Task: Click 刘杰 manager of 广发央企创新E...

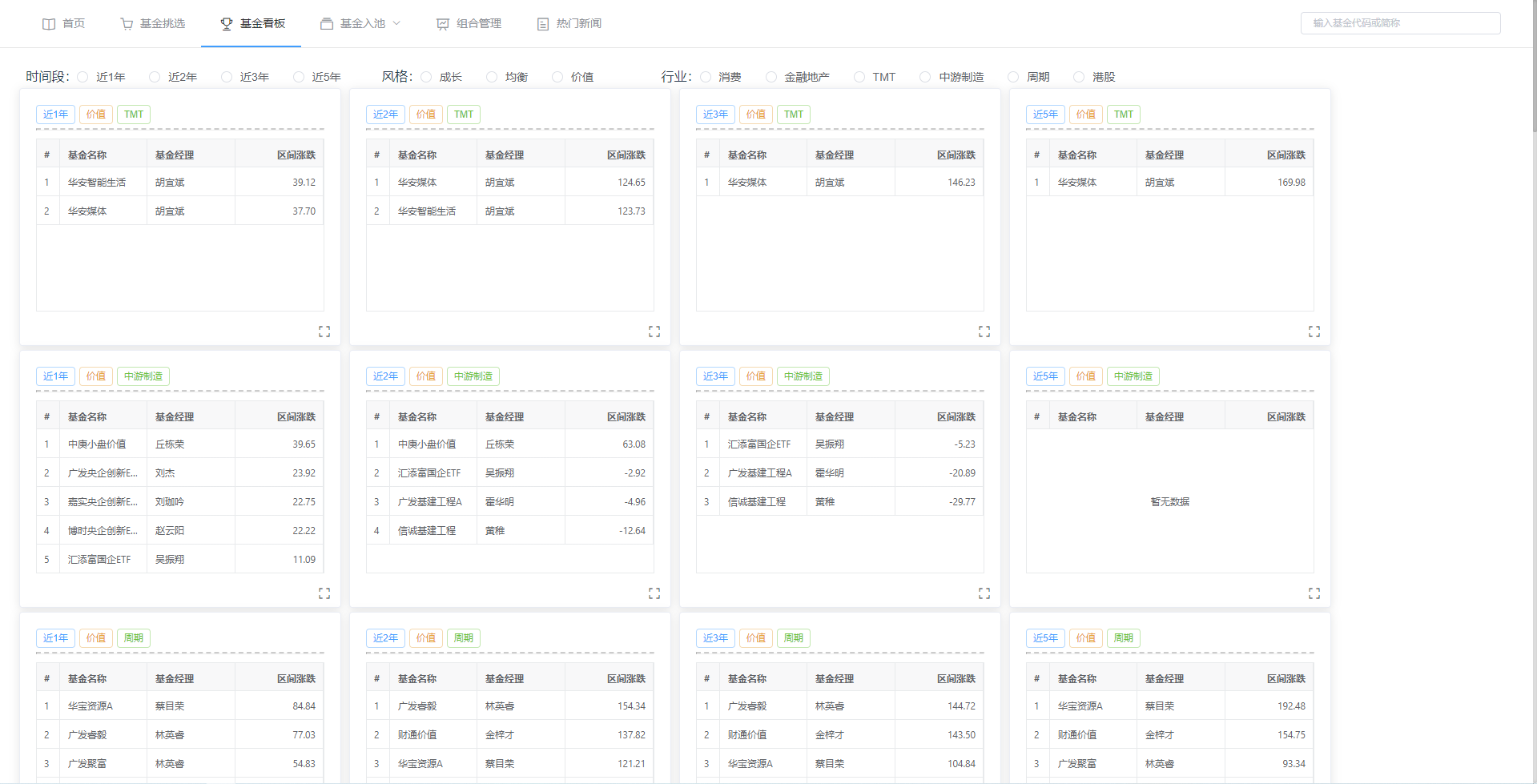Action: click(x=165, y=473)
